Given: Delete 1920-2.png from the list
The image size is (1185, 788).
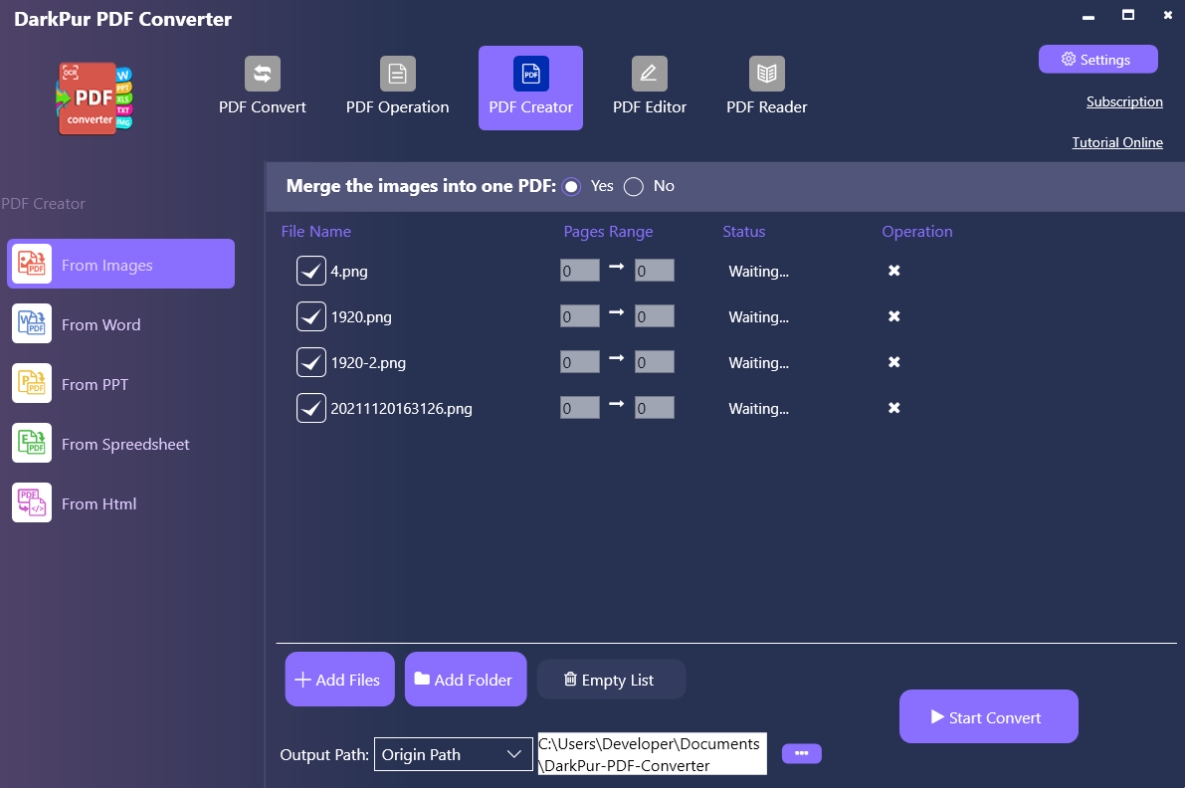Looking at the screenshot, I should 894,362.
